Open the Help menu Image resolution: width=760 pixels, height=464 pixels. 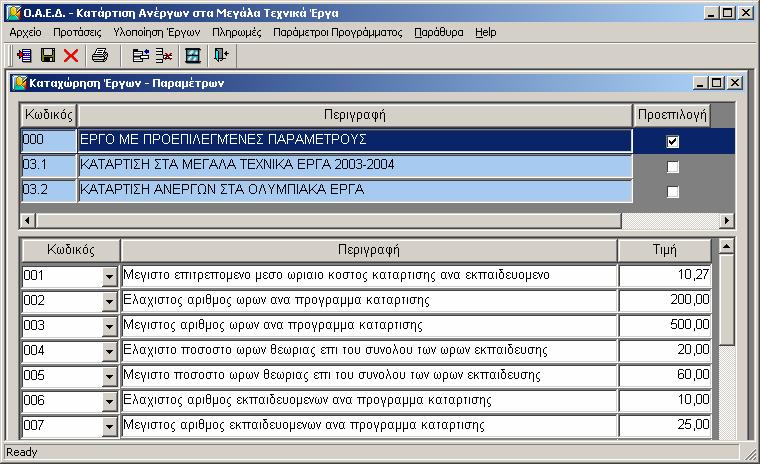(x=485, y=32)
